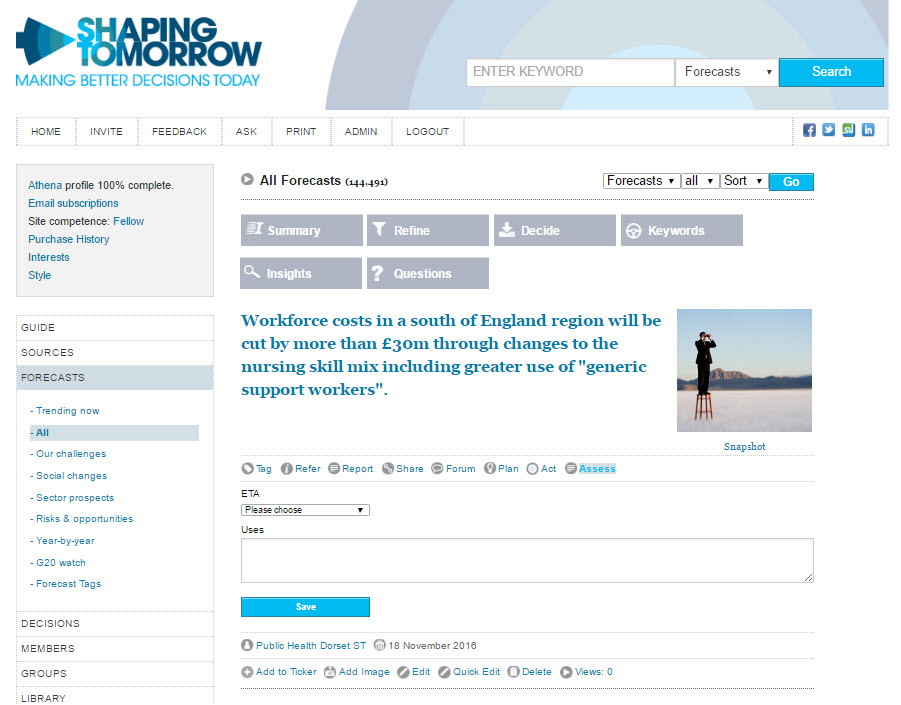Click the Add to Ticker plus icon
Image resolution: width=901 pixels, height=705 pixels.
point(247,672)
